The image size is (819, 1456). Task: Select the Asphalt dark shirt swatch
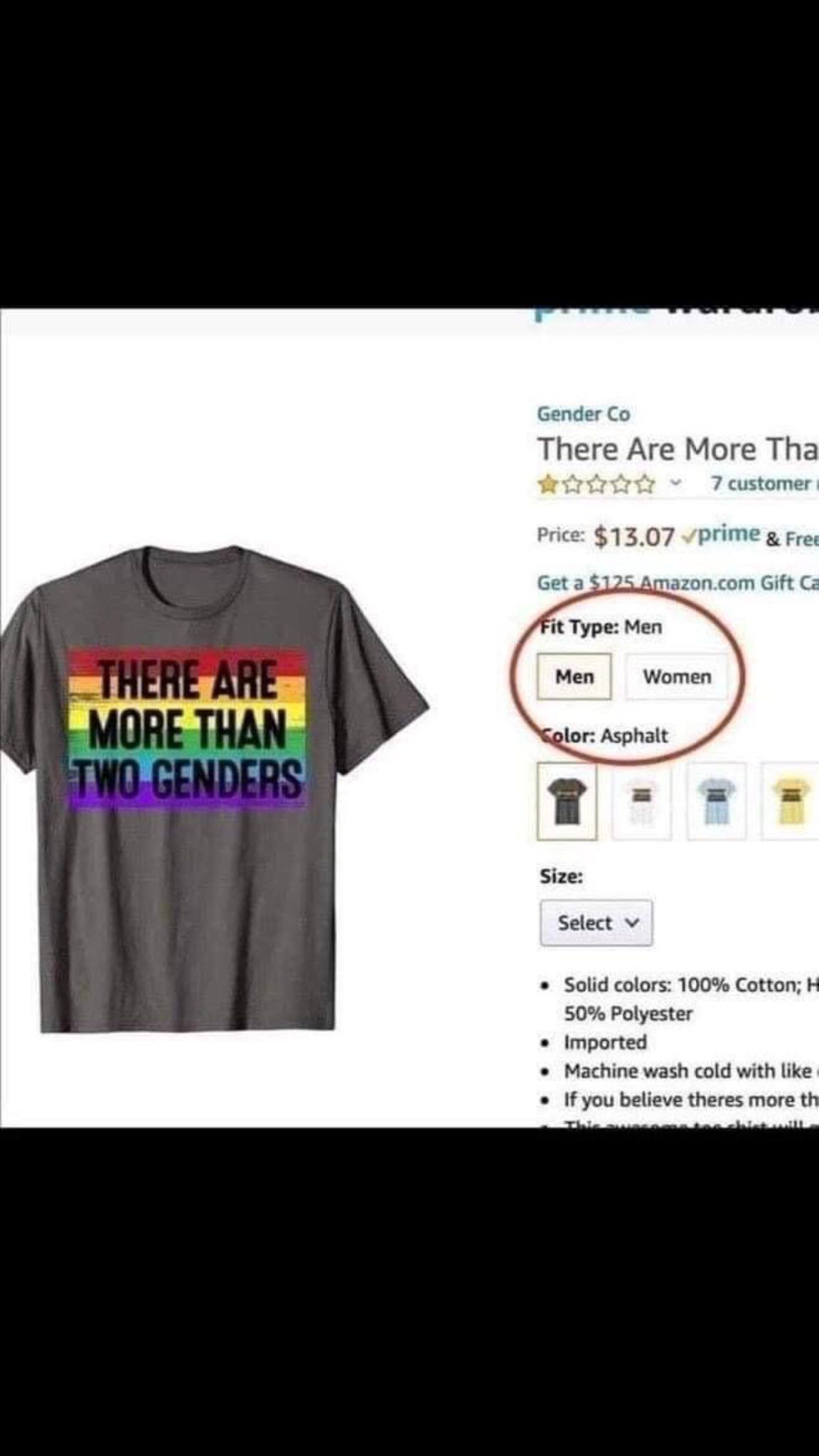(x=567, y=801)
